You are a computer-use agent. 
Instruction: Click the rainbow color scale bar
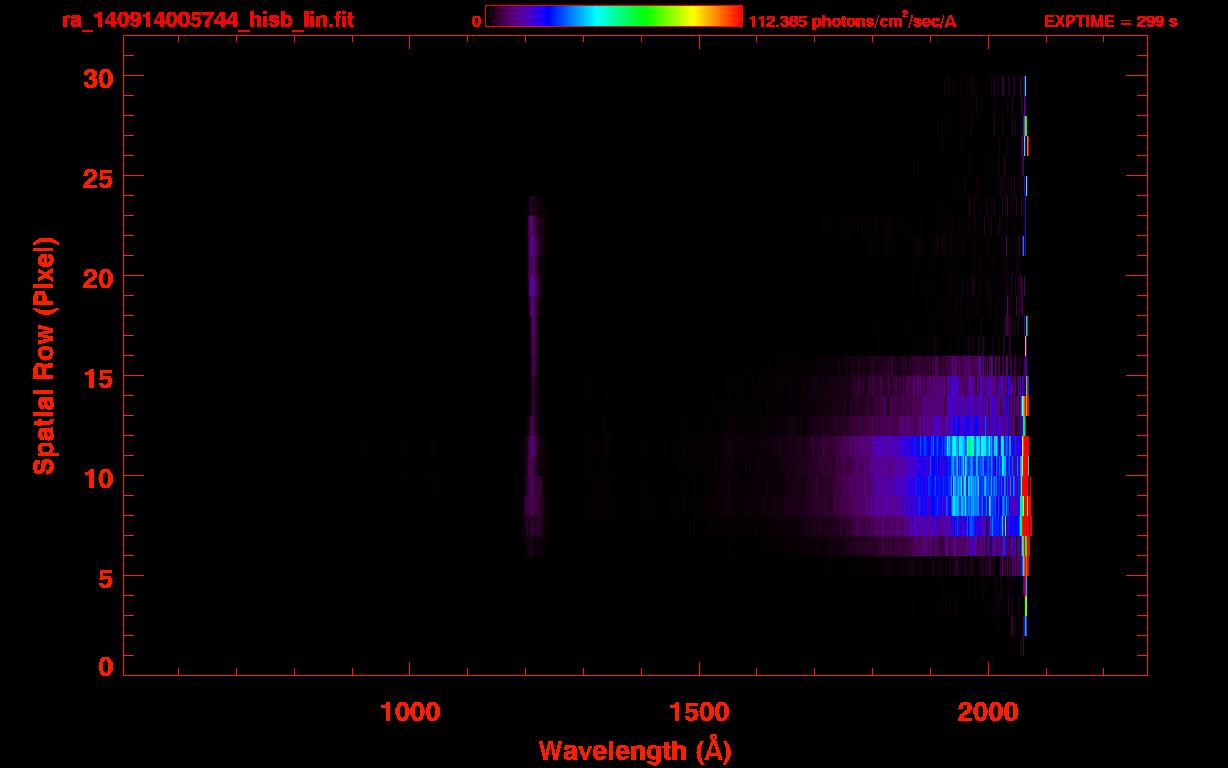(x=614, y=16)
